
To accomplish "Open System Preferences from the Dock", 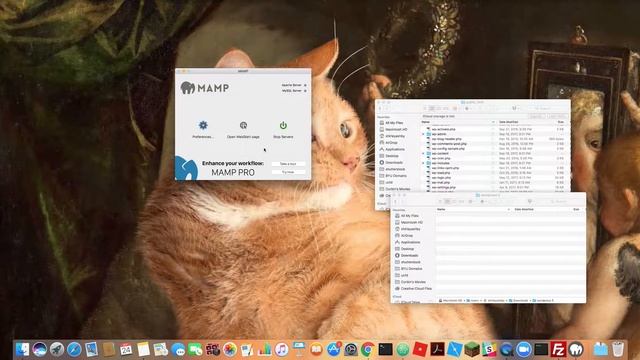I will pos(351,349).
